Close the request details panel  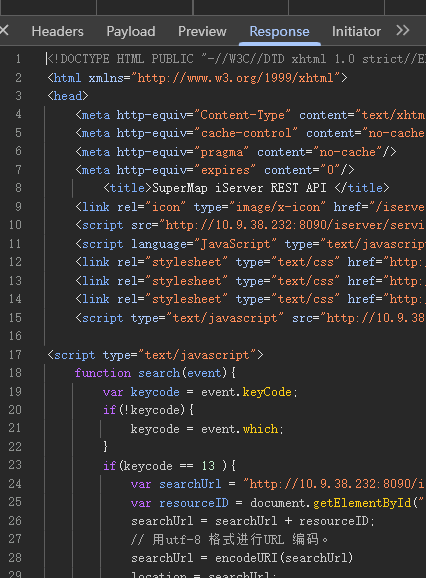[4, 31]
